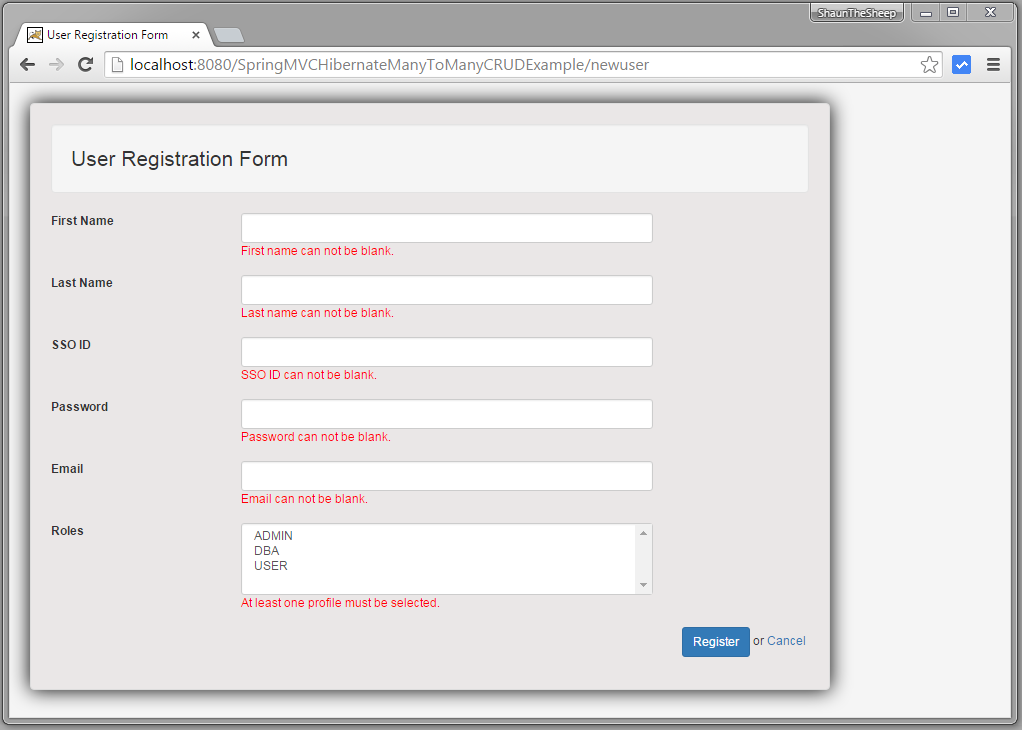The width and height of the screenshot is (1022, 730).
Task: Click inside the First Name field
Action: (445, 227)
